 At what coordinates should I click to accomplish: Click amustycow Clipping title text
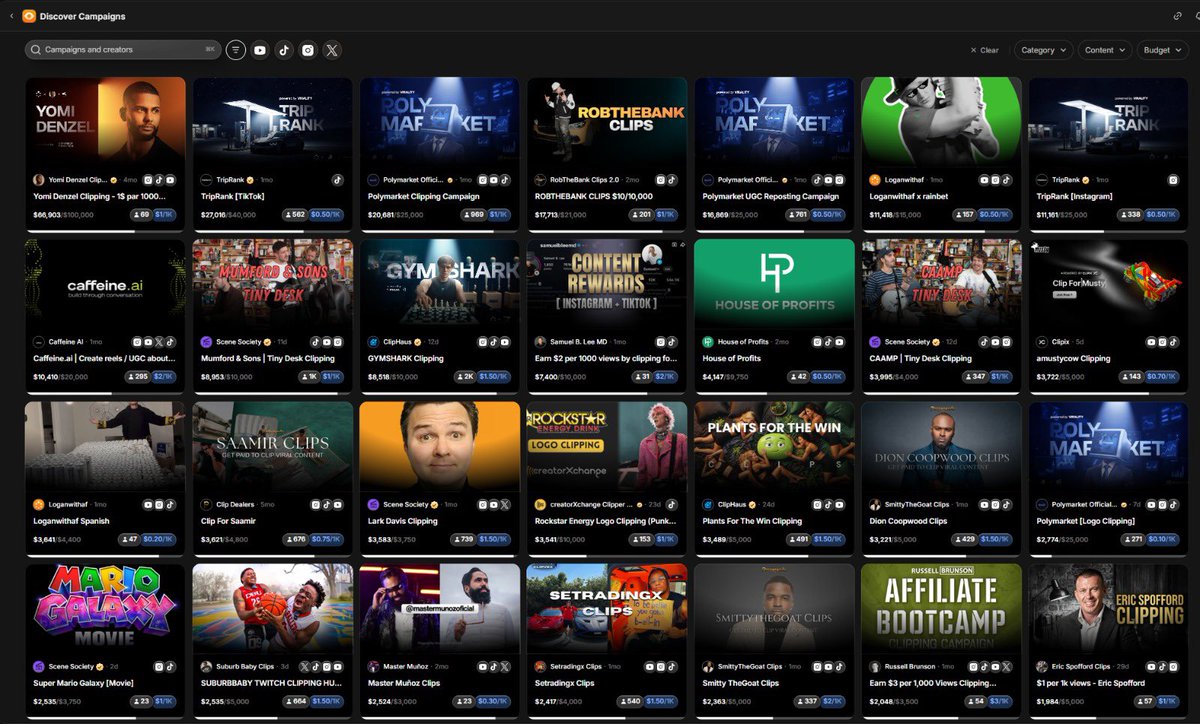coord(1073,359)
